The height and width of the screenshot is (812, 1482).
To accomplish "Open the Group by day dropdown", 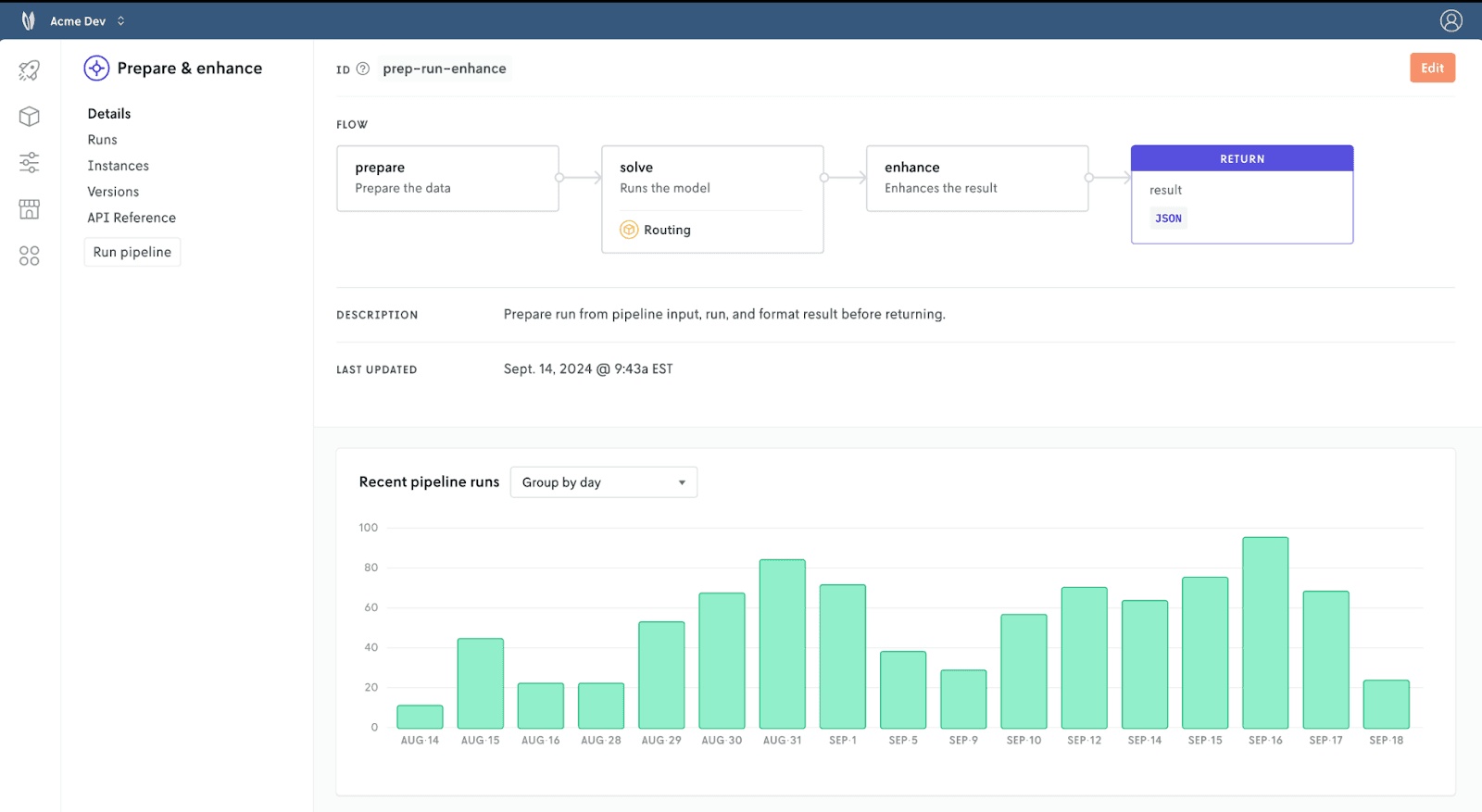I will (x=604, y=482).
